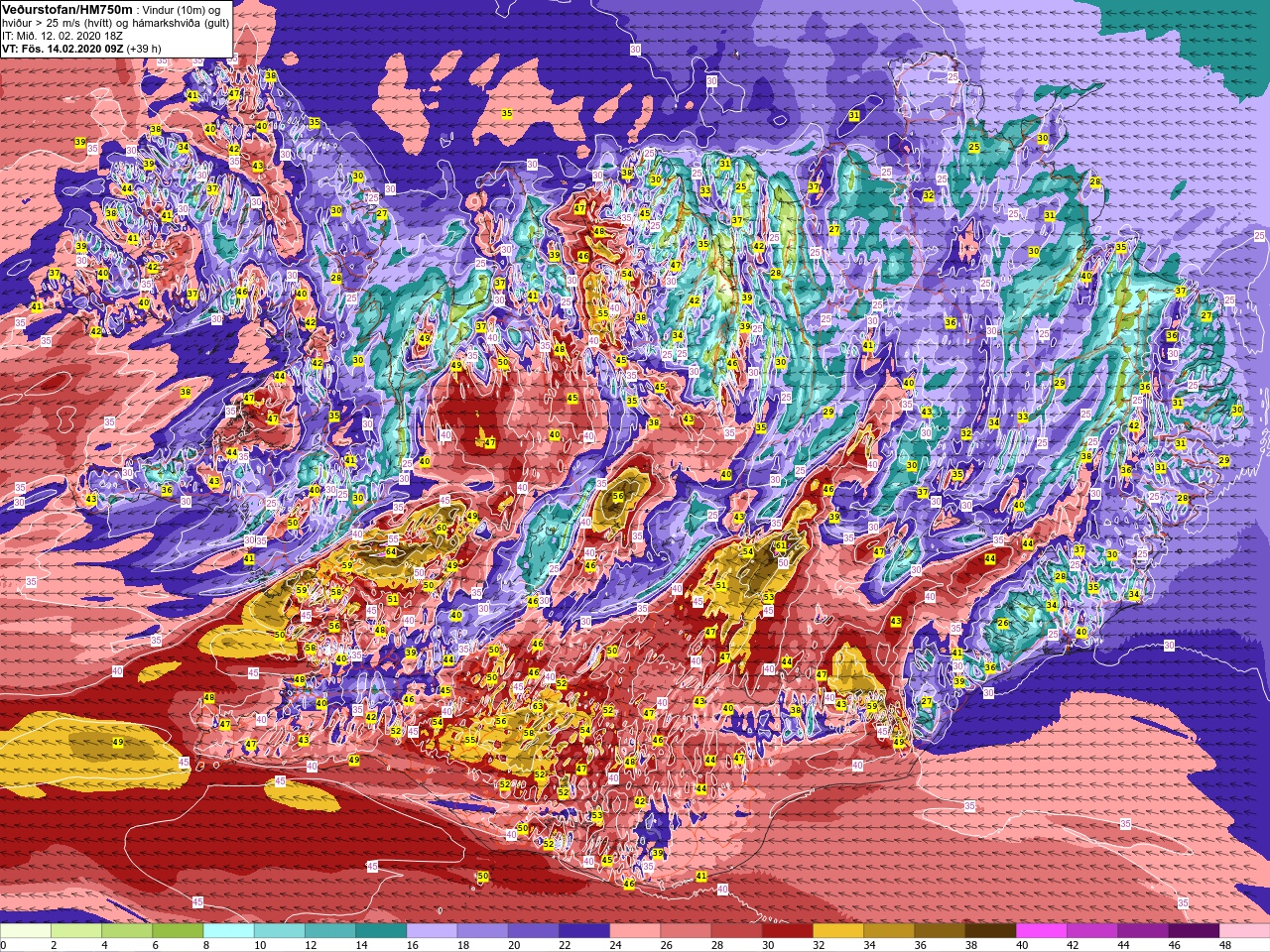Select the salmon 26–28 scale swatch
Viewport: 1270px width, 952px height.
tap(686, 930)
